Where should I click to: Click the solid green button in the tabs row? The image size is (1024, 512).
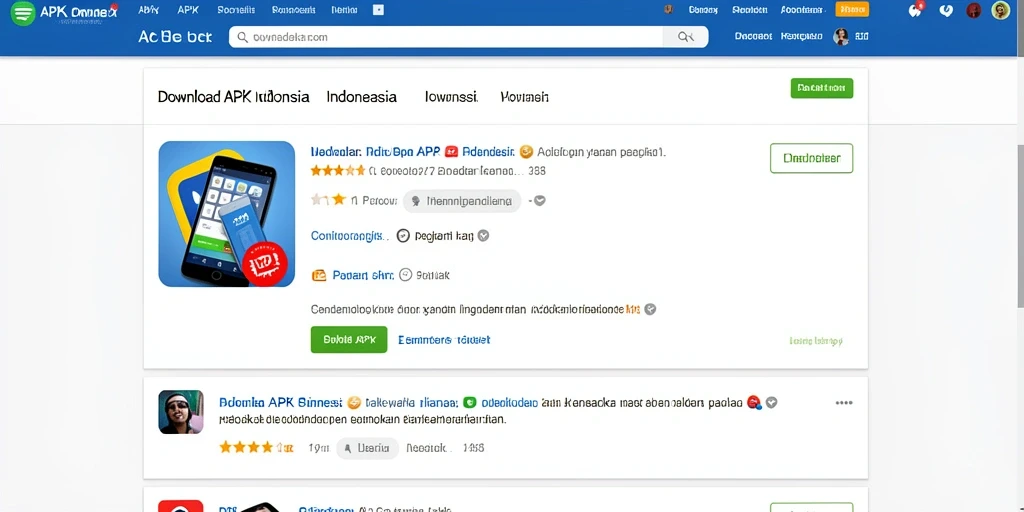click(822, 88)
